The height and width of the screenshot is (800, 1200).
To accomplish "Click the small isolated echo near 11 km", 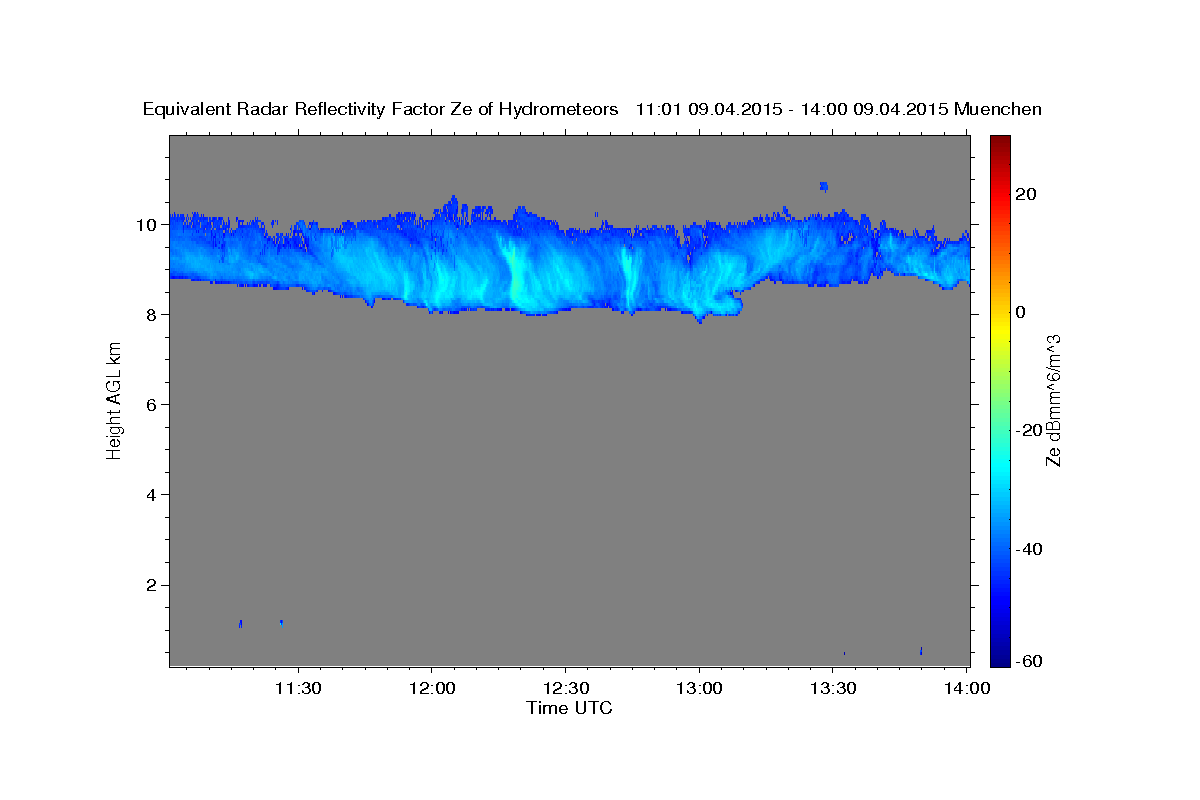I will tap(824, 186).
